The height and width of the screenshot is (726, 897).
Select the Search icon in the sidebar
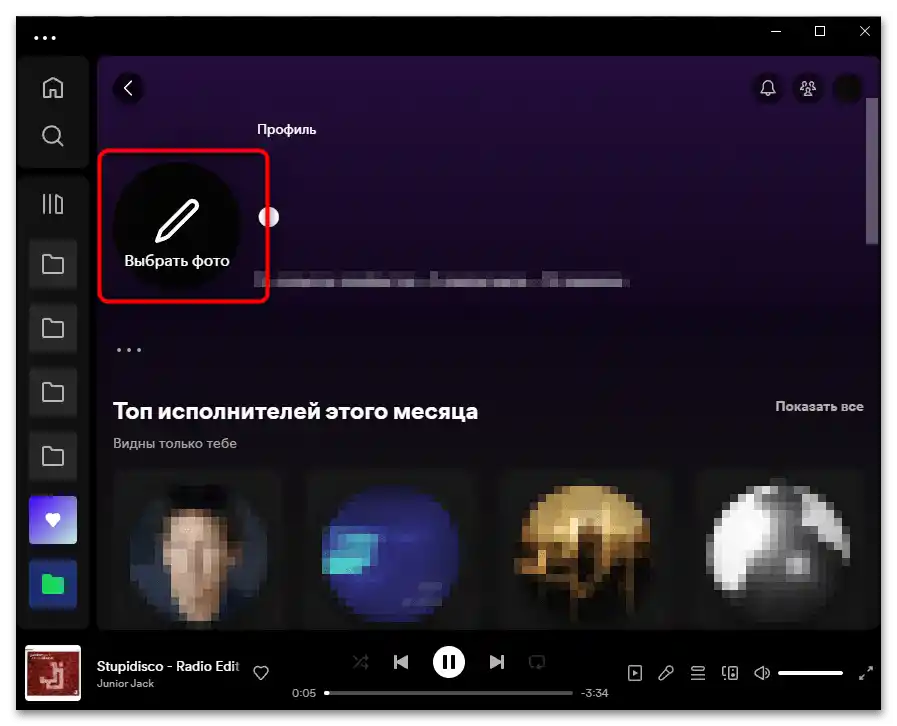pyautogui.click(x=52, y=135)
